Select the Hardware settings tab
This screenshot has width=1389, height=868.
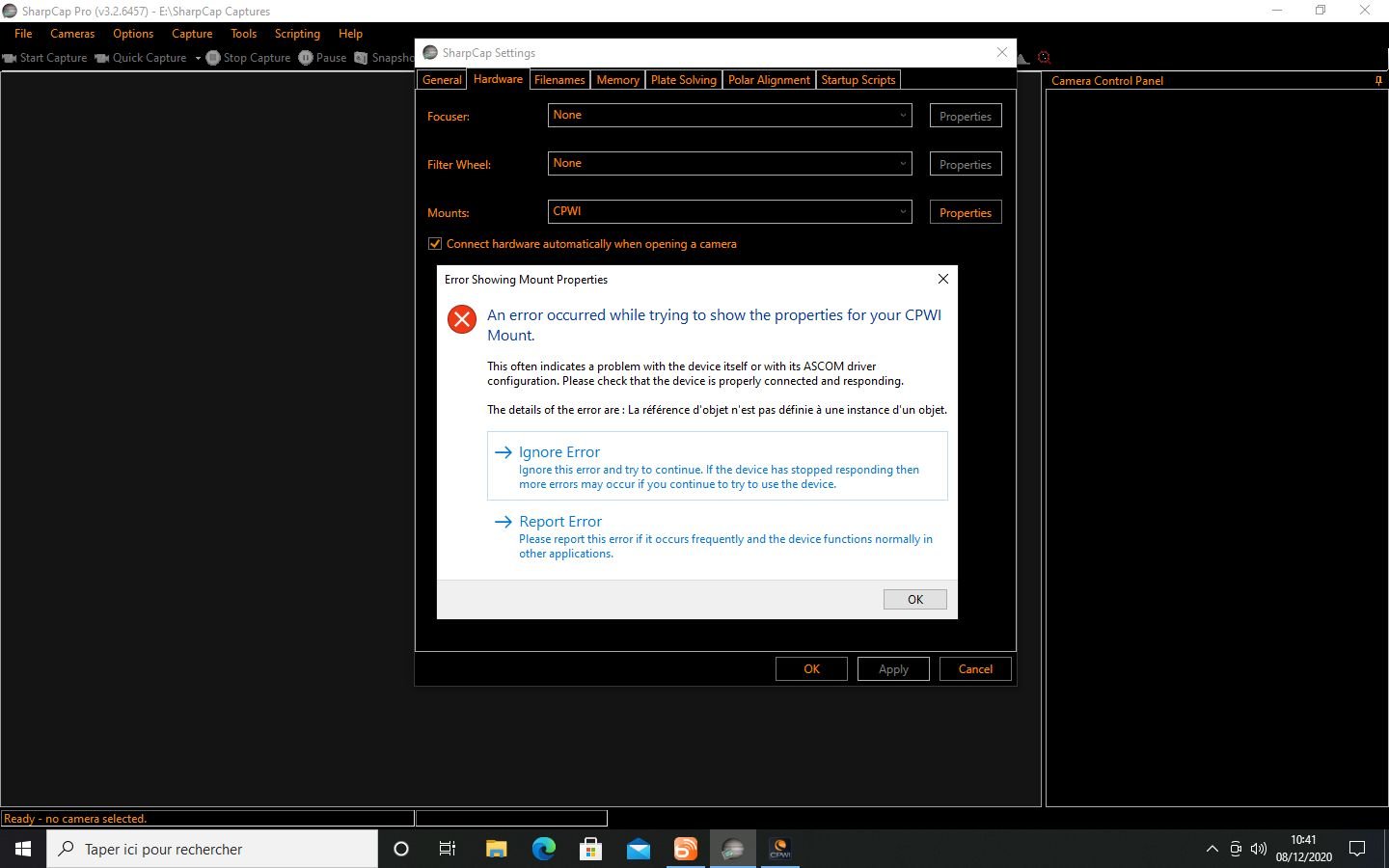(498, 79)
